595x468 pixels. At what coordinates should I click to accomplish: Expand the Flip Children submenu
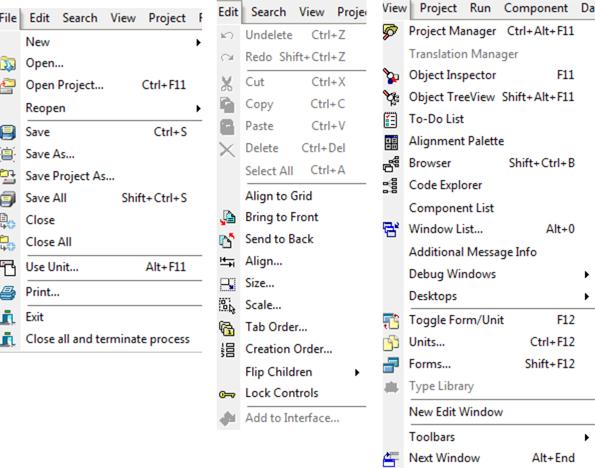(x=357, y=373)
